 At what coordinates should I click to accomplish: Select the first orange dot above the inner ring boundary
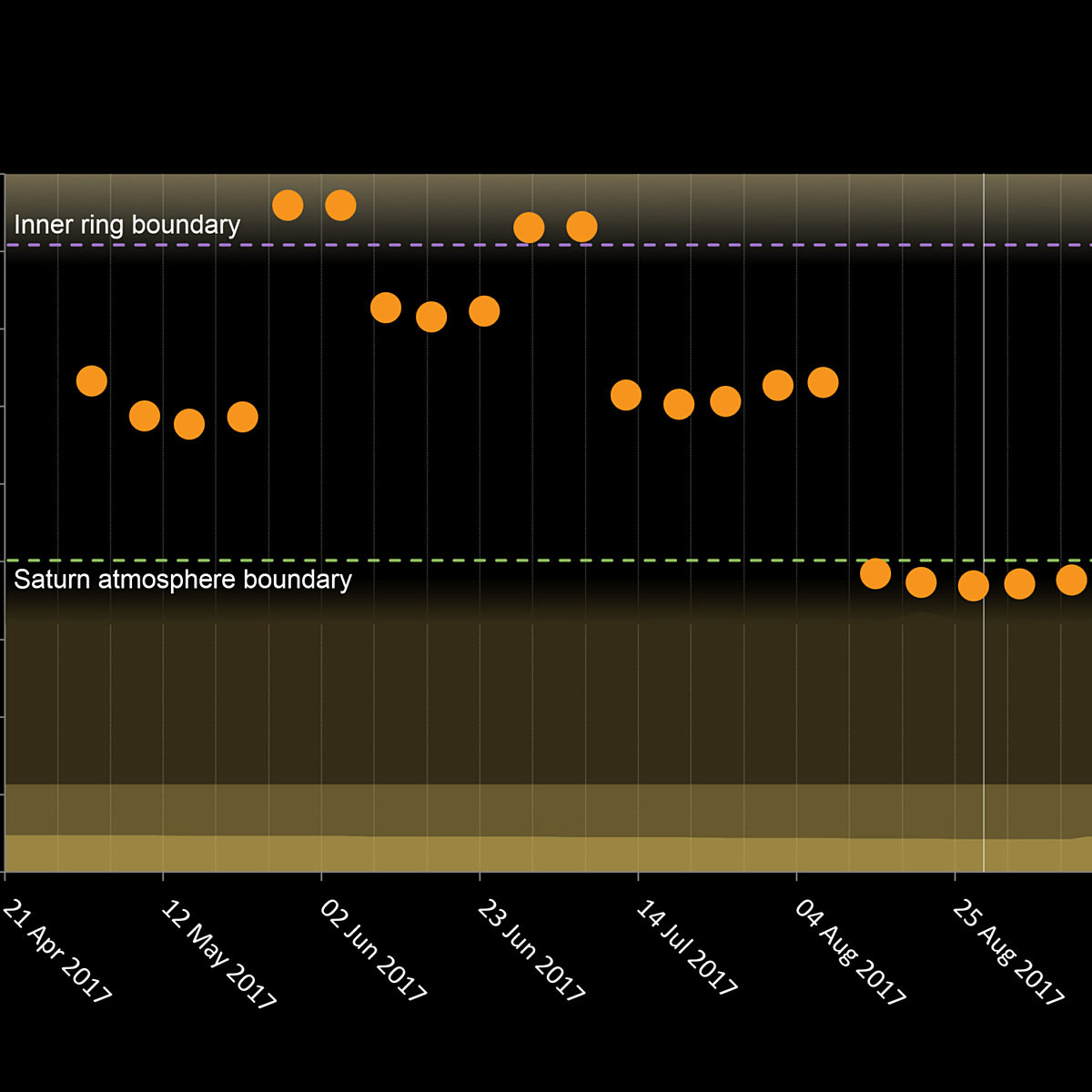point(288,205)
